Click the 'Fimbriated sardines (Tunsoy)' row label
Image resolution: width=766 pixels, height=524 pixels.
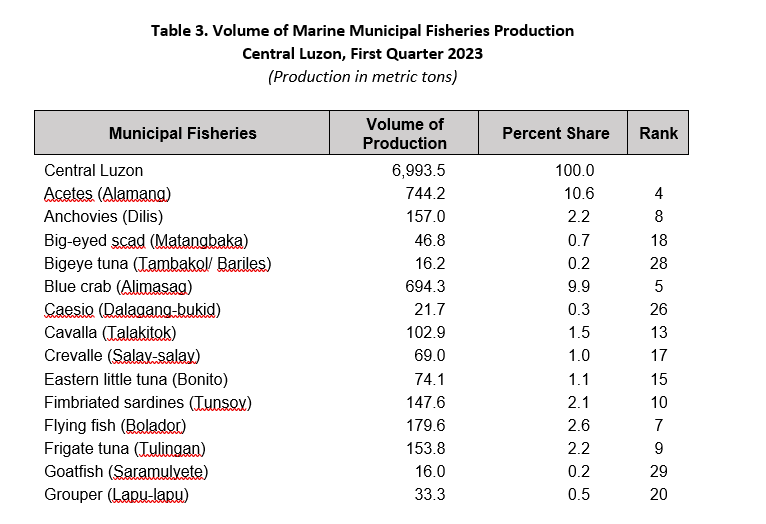[148, 403]
